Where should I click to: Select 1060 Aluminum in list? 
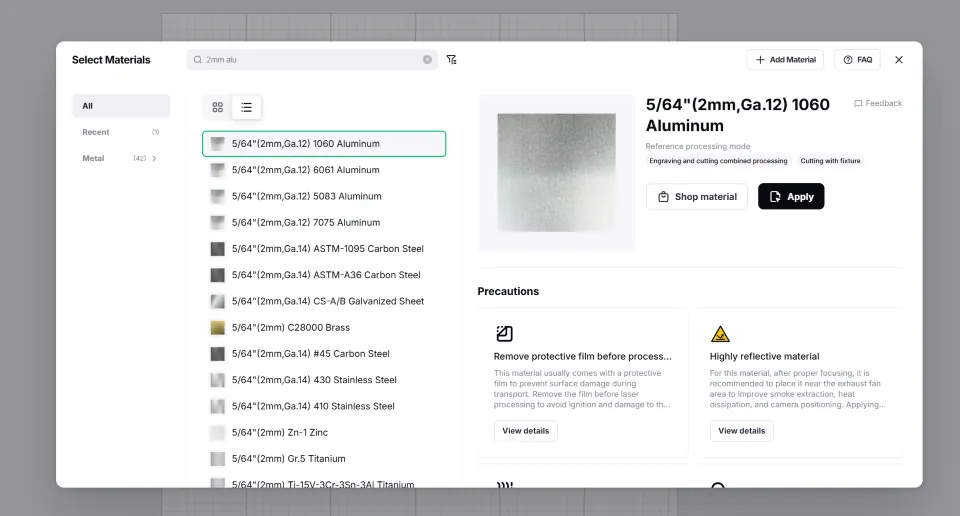click(324, 144)
